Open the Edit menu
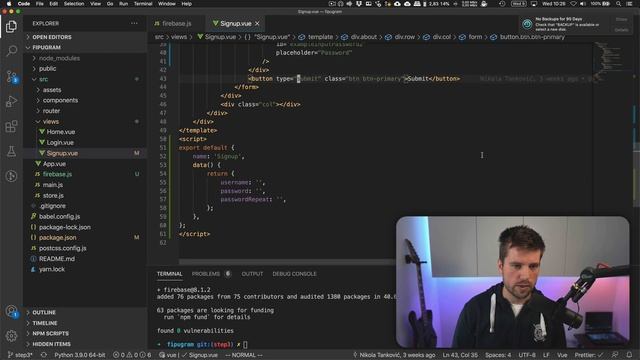 point(53,4)
